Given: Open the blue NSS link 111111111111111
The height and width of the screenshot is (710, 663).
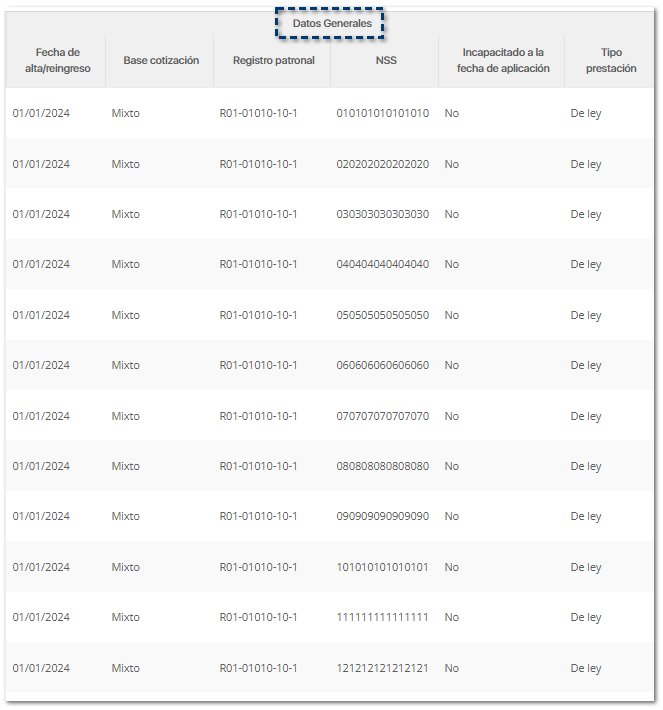Looking at the screenshot, I should (x=382, y=617).
